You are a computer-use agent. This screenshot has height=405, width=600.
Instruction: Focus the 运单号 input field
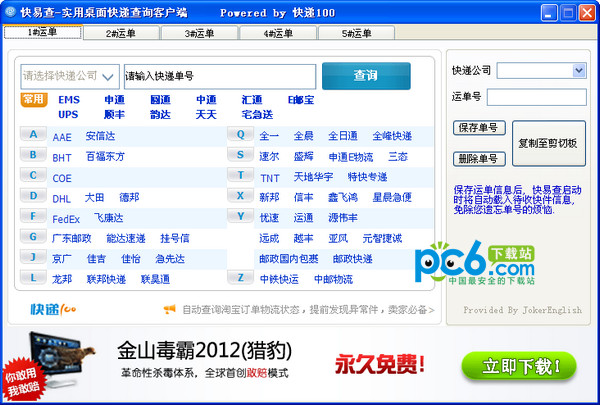(536, 97)
